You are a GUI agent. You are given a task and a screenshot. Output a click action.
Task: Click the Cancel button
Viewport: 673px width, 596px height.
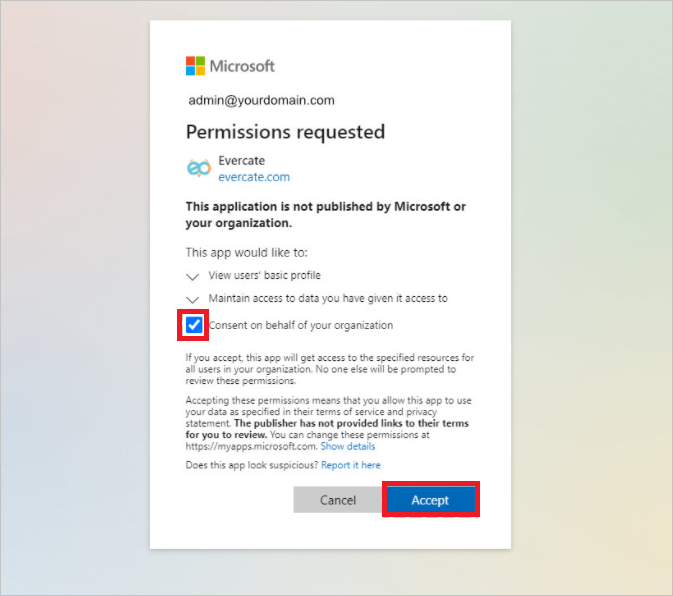click(x=338, y=499)
